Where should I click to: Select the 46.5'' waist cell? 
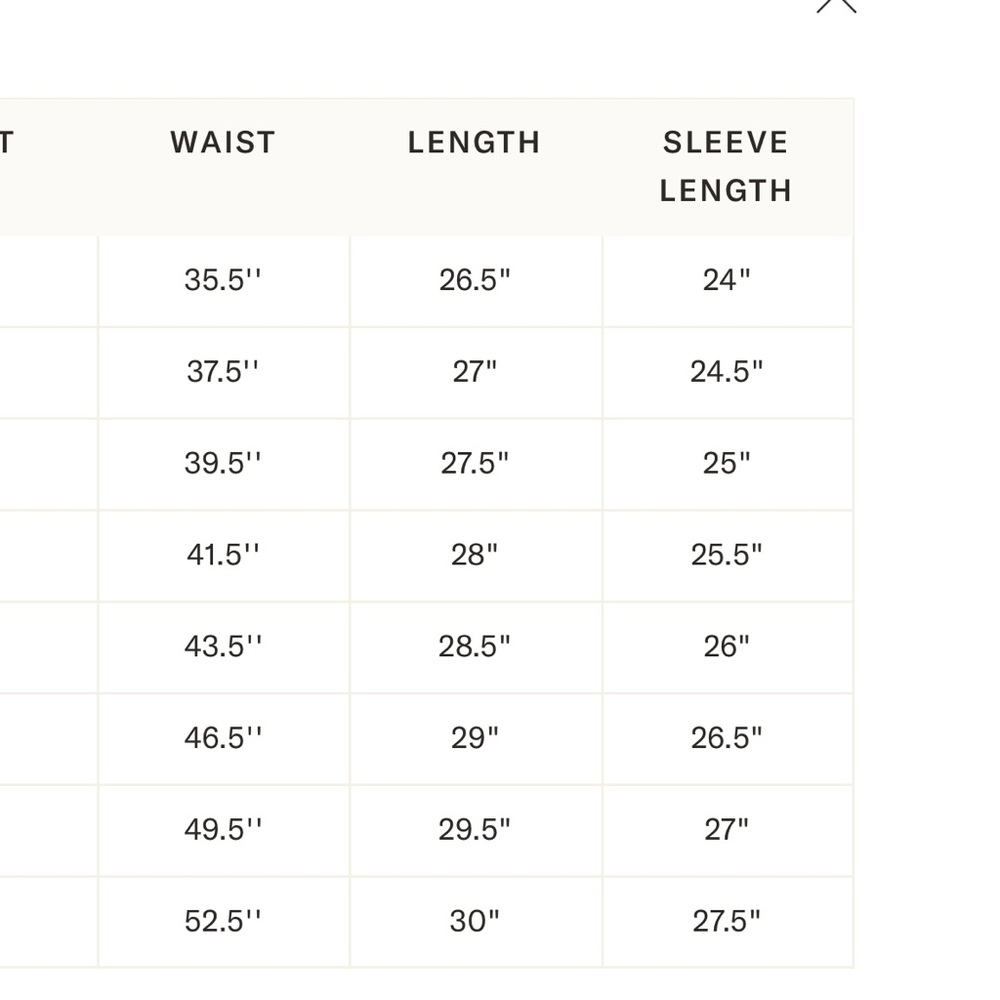click(x=223, y=739)
